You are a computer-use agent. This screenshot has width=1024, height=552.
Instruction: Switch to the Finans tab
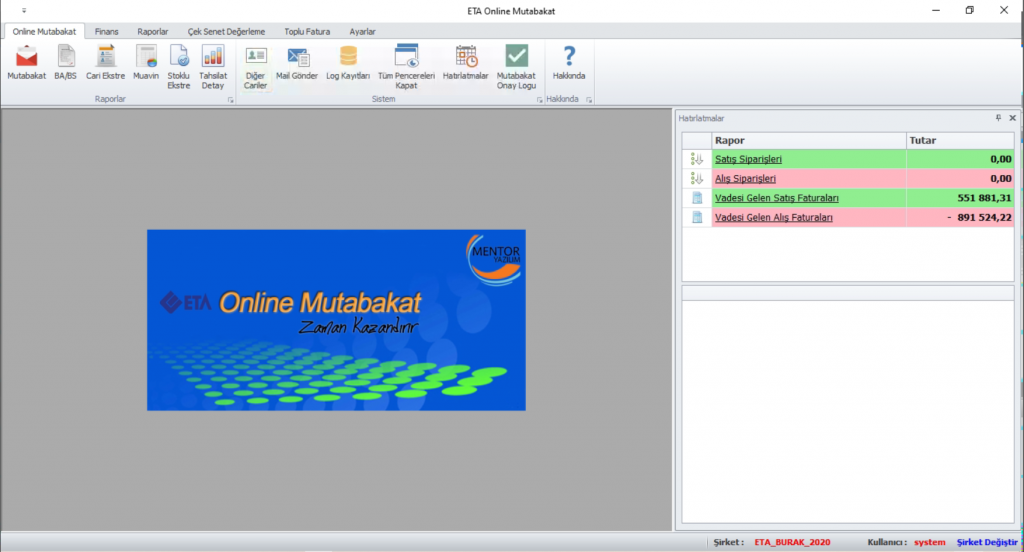(106, 31)
